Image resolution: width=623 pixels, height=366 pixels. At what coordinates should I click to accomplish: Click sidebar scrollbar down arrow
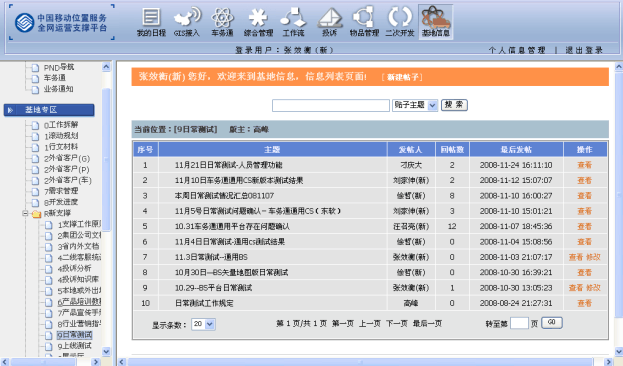pos(106,351)
